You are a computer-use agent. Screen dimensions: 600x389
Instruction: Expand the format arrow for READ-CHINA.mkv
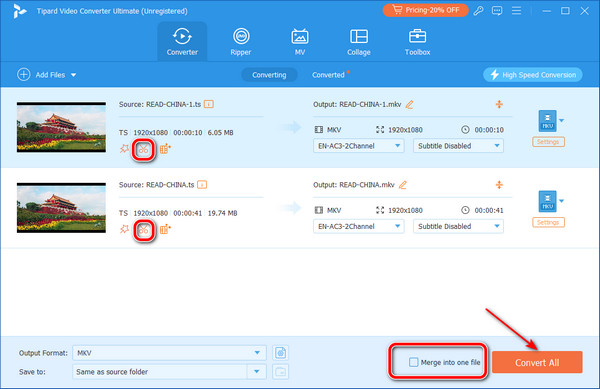point(561,201)
